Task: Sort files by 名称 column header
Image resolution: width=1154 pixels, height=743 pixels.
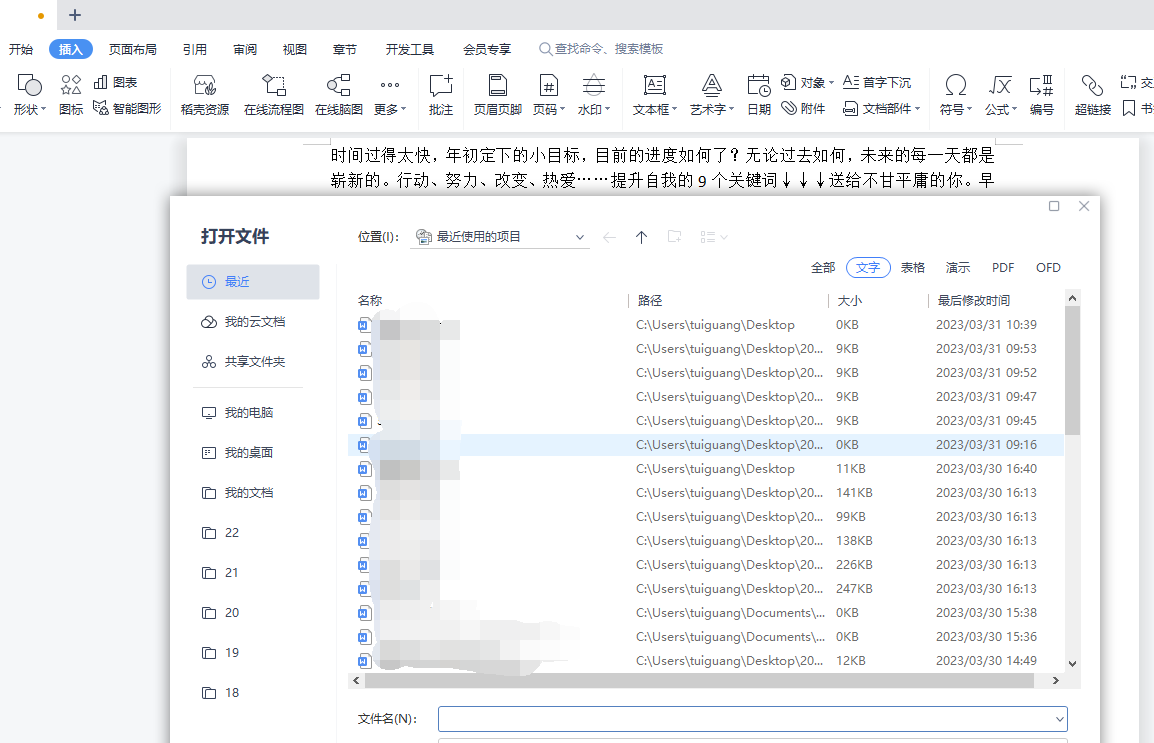Action: [369, 300]
